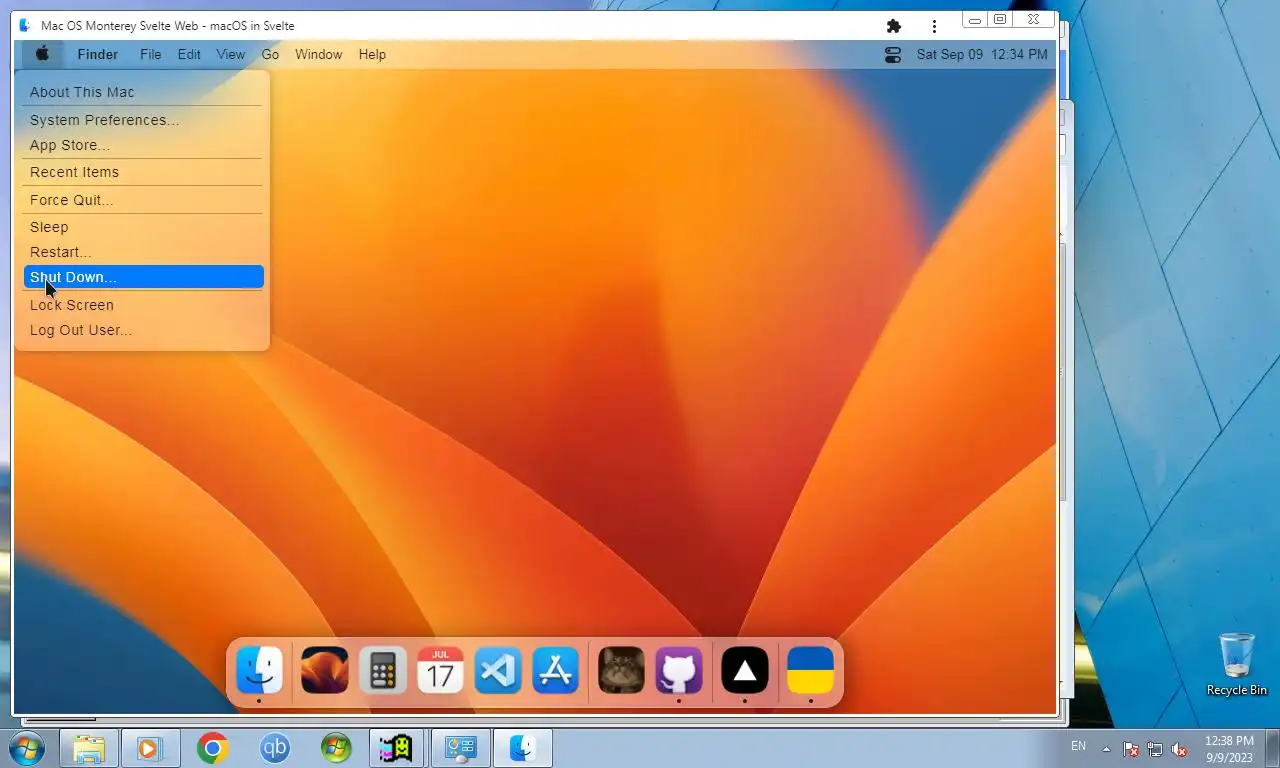1280x768 pixels.
Task: Open the Control Panel taskbar item
Action: coord(461,748)
